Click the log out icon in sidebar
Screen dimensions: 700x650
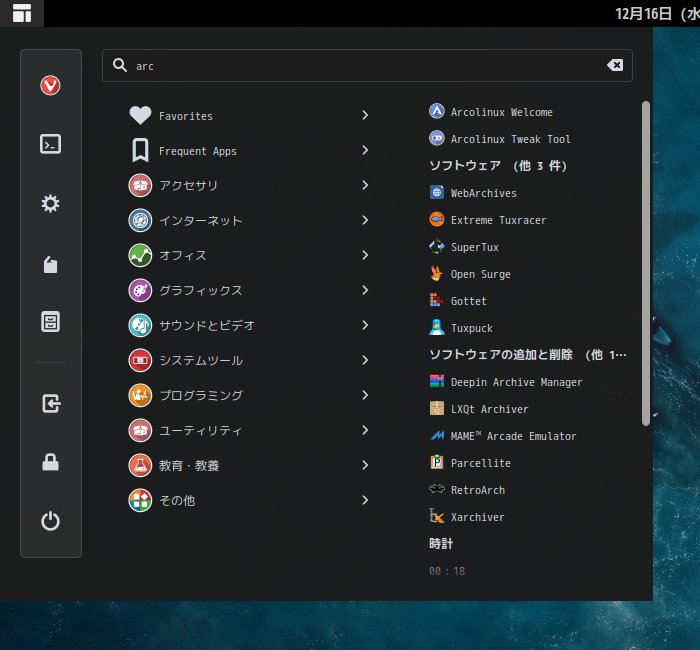click(51, 404)
